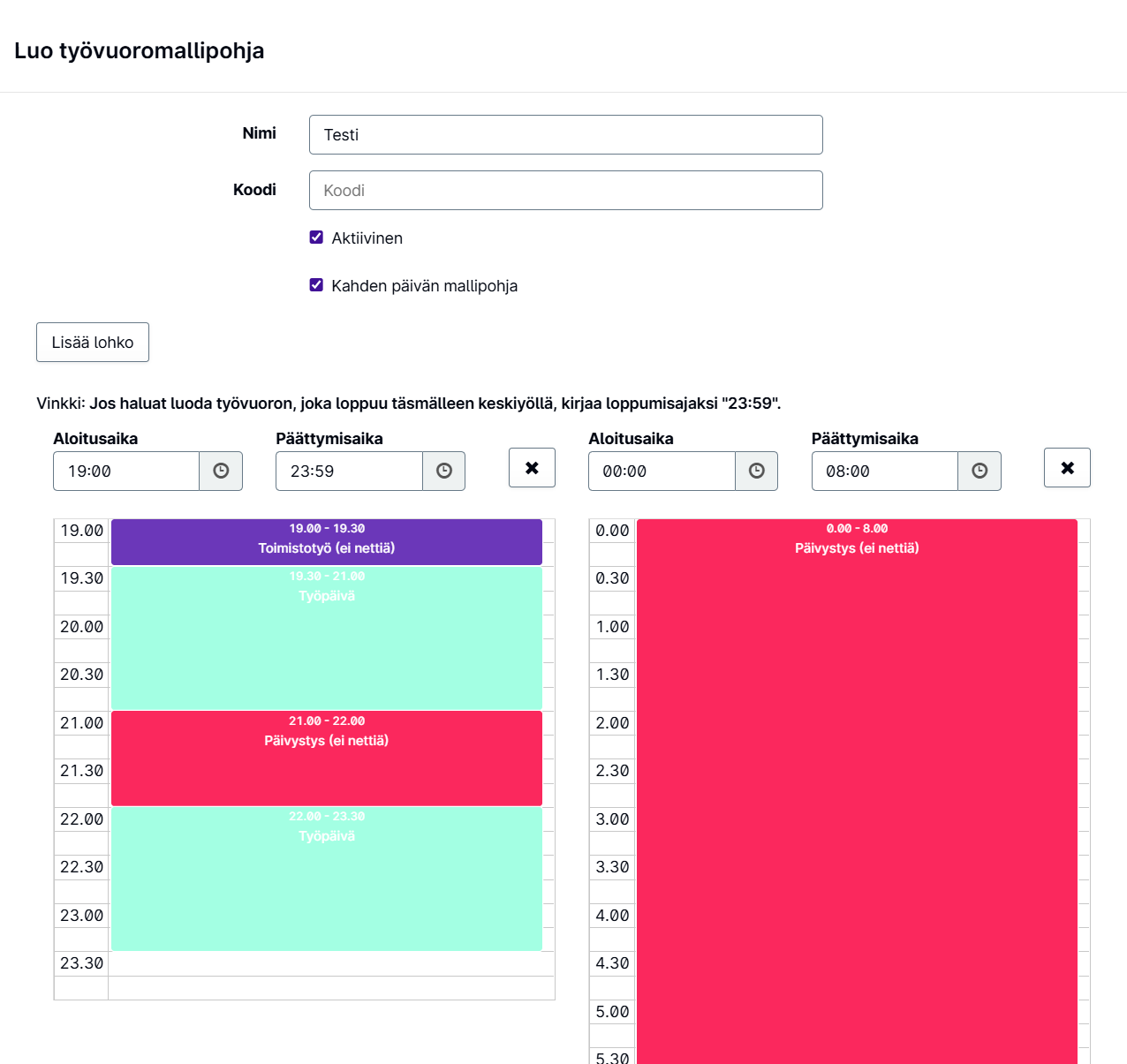
Task: Click the Lisää lohko button
Action: click(93, 343)
